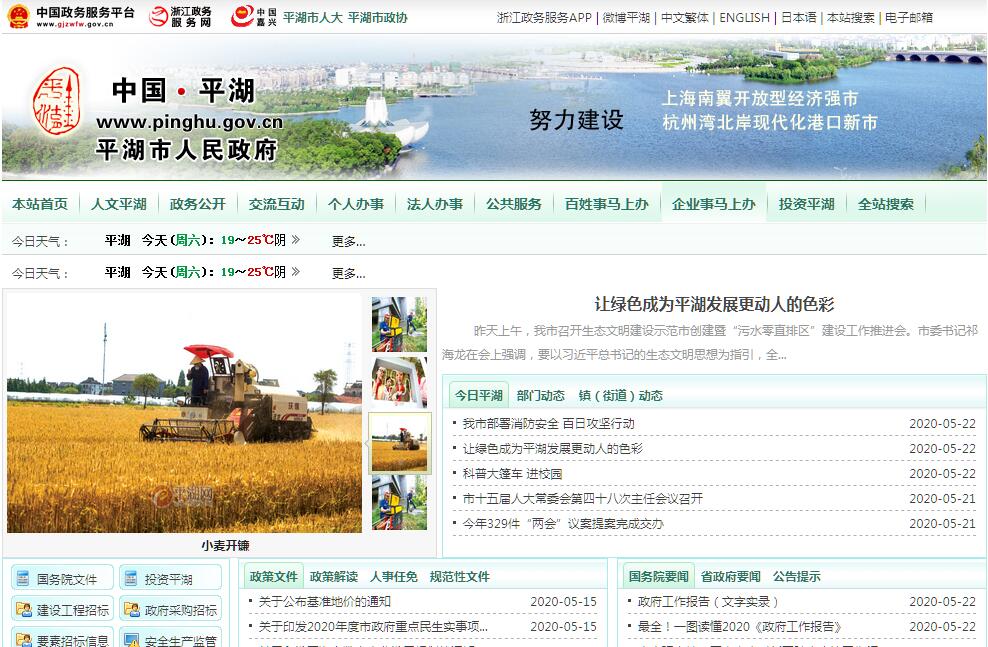Screen dimensions: 988x647
Task: Expand weather details with first 更多... link
Action: tap(348, 241)
